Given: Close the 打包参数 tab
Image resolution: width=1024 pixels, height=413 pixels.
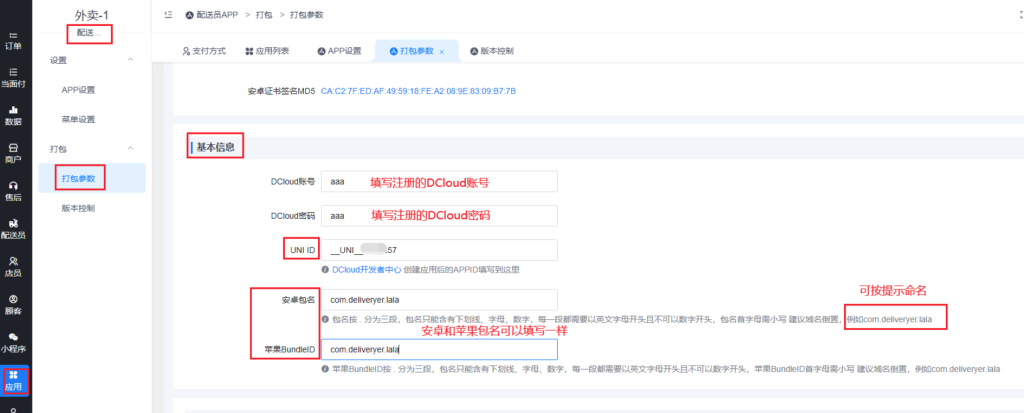Looking at the screenshot, I should click(441, 51).
